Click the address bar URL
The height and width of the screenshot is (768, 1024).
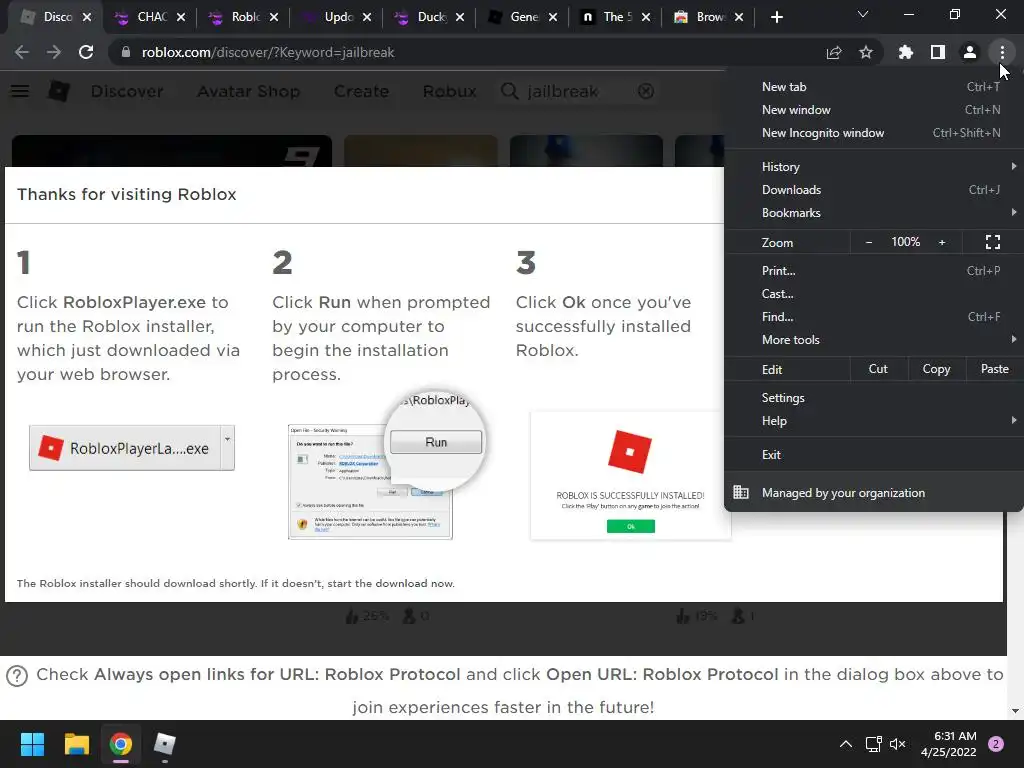[268, 52]
